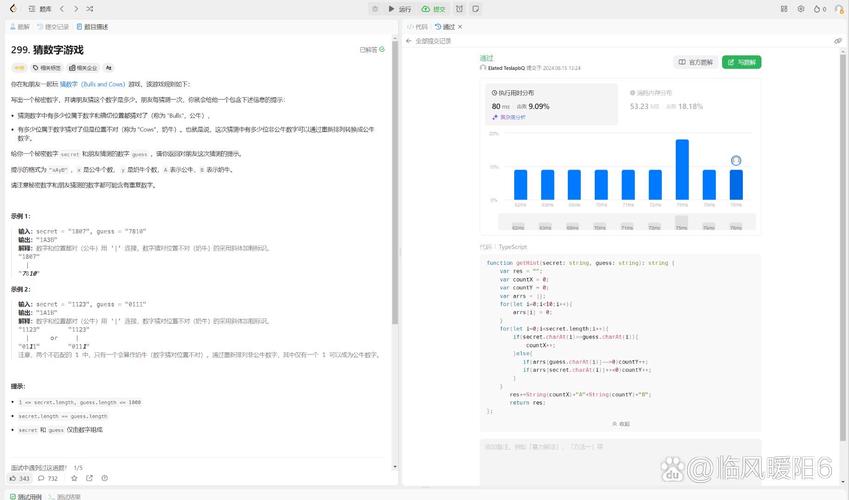
Task: Open the layout grid icon
Action: click(x=784, y=9)
